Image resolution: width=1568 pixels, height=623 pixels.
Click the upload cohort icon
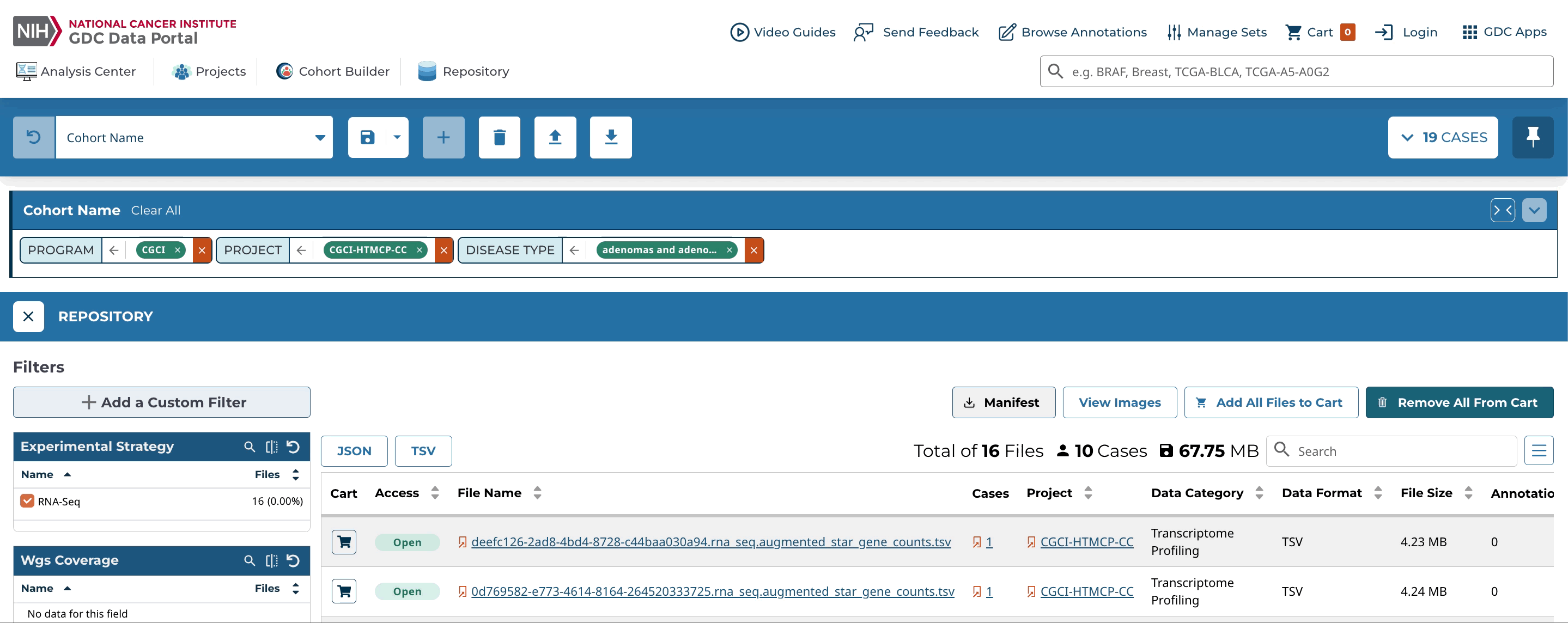(555, 137)
